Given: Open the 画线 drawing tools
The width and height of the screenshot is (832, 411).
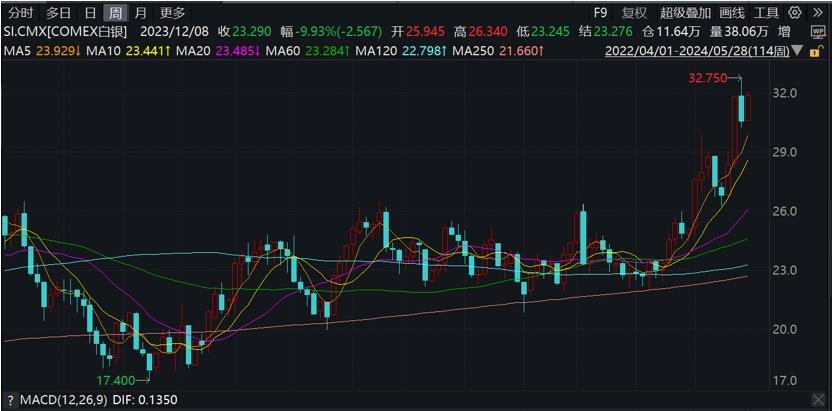Looking at the screenshot, I should click(732, 12).
